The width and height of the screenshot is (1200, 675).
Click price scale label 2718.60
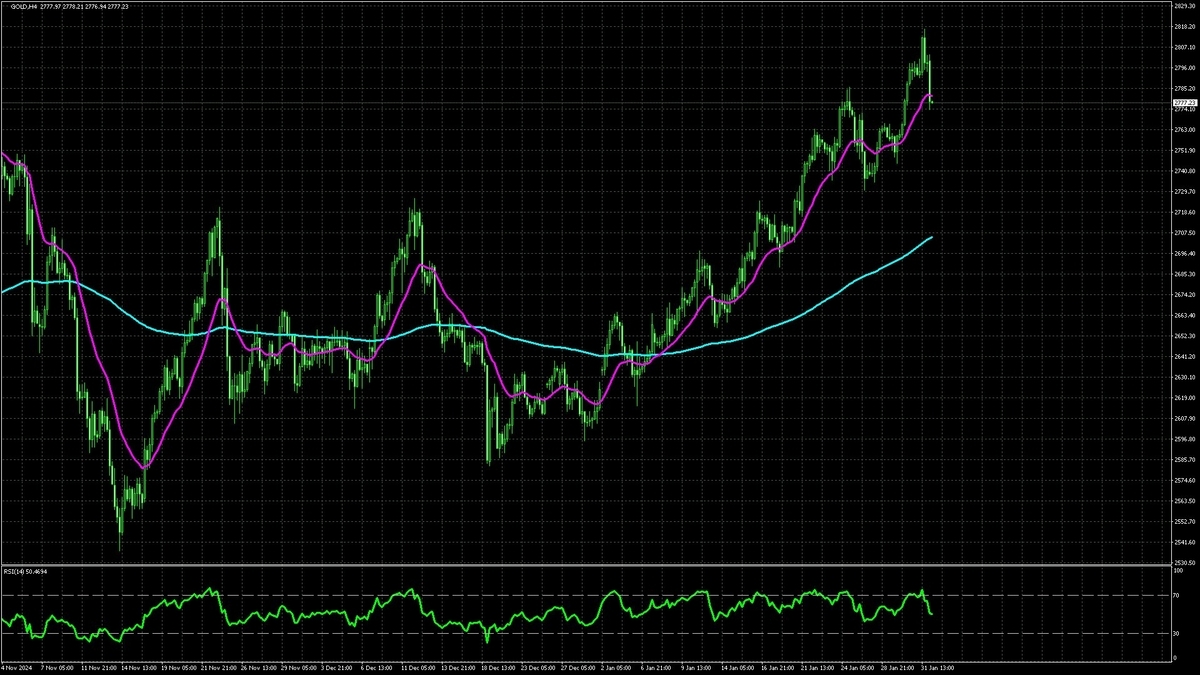tap(1184, 212)
